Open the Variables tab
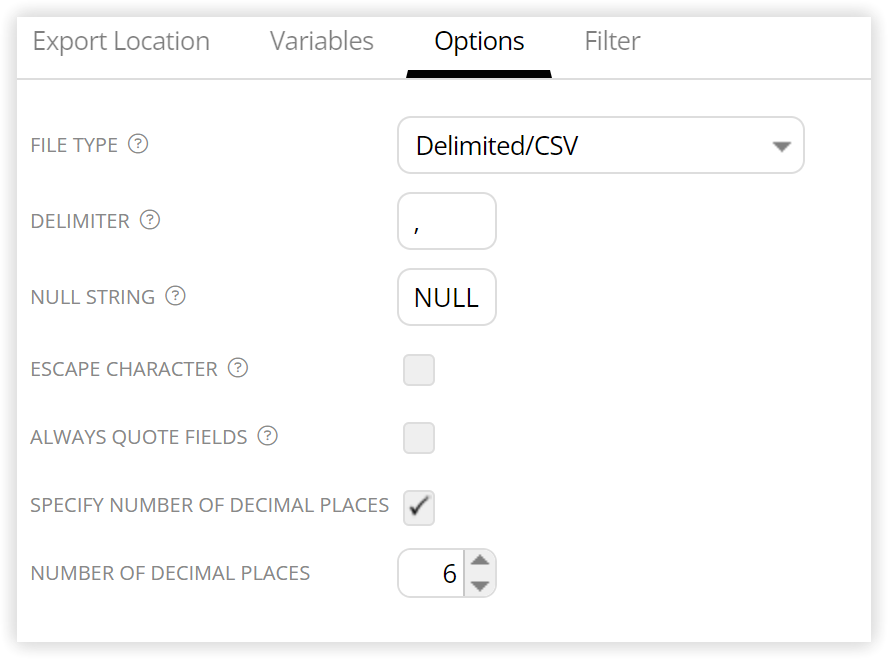 click(x=322, y=41)
